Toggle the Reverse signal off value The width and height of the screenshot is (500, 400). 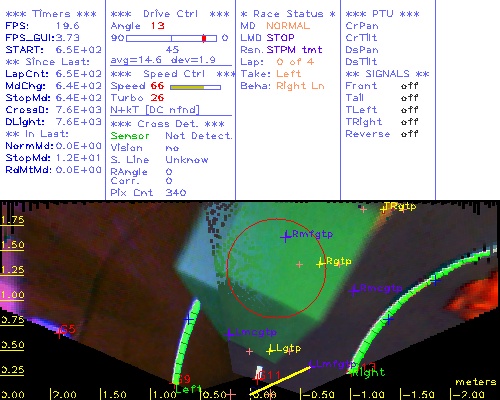(409, 134)
